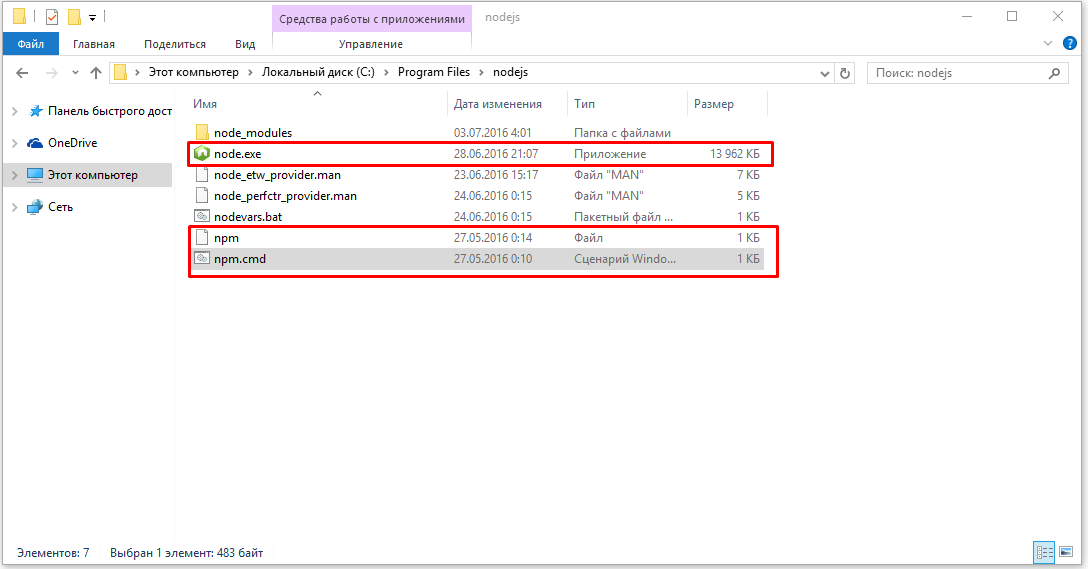Switch to details view icon

(1044, 552)
